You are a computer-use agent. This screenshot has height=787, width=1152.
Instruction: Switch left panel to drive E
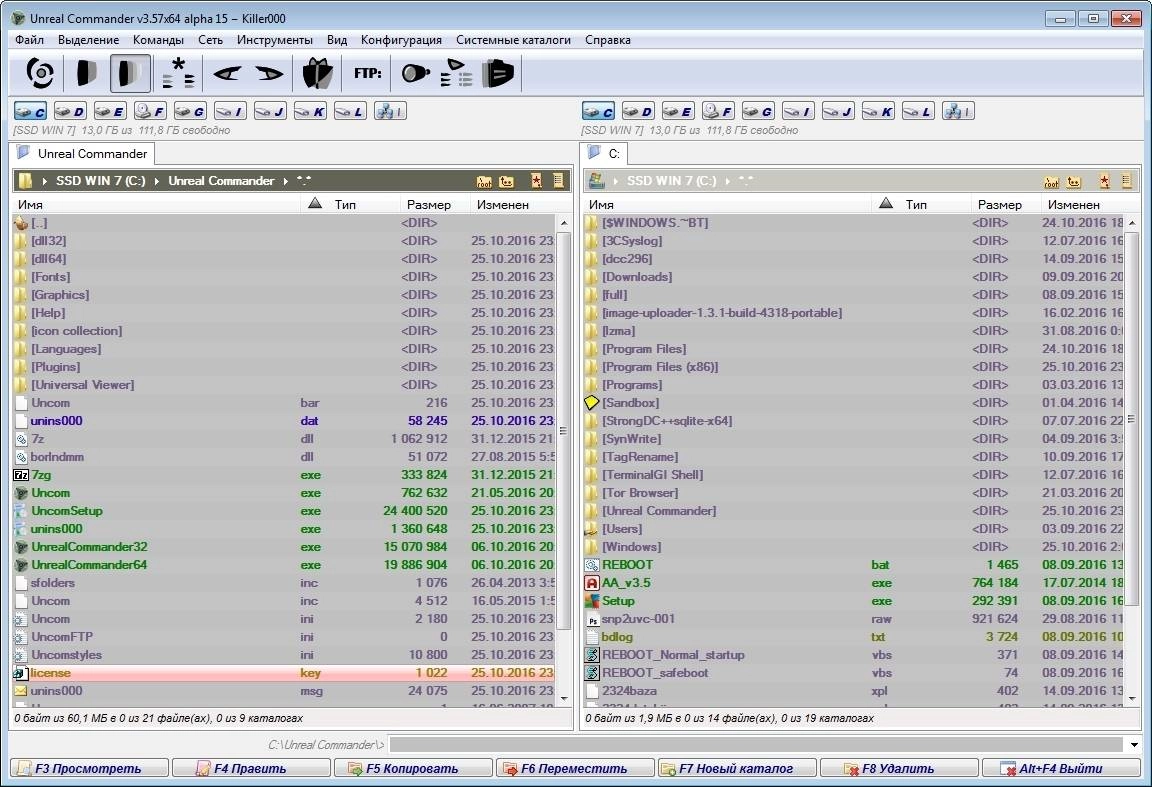click(x=110, y=111)
